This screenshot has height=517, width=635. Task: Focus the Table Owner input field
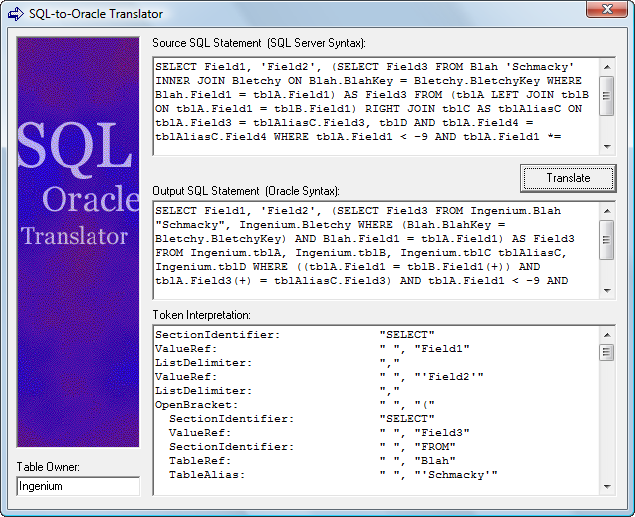click(x=78, y=486)
